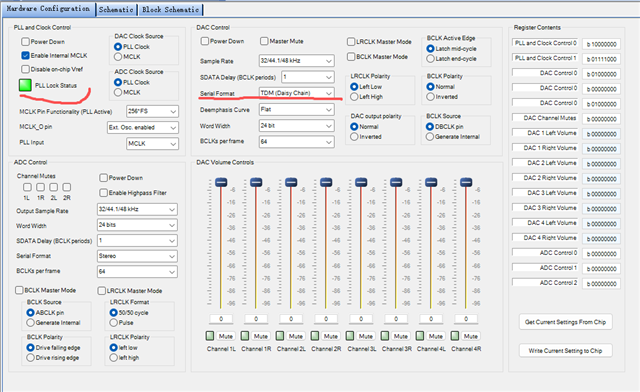Check ADC channel mute 1L box
Screen dimensions: 640x392
tap(27, 187)
